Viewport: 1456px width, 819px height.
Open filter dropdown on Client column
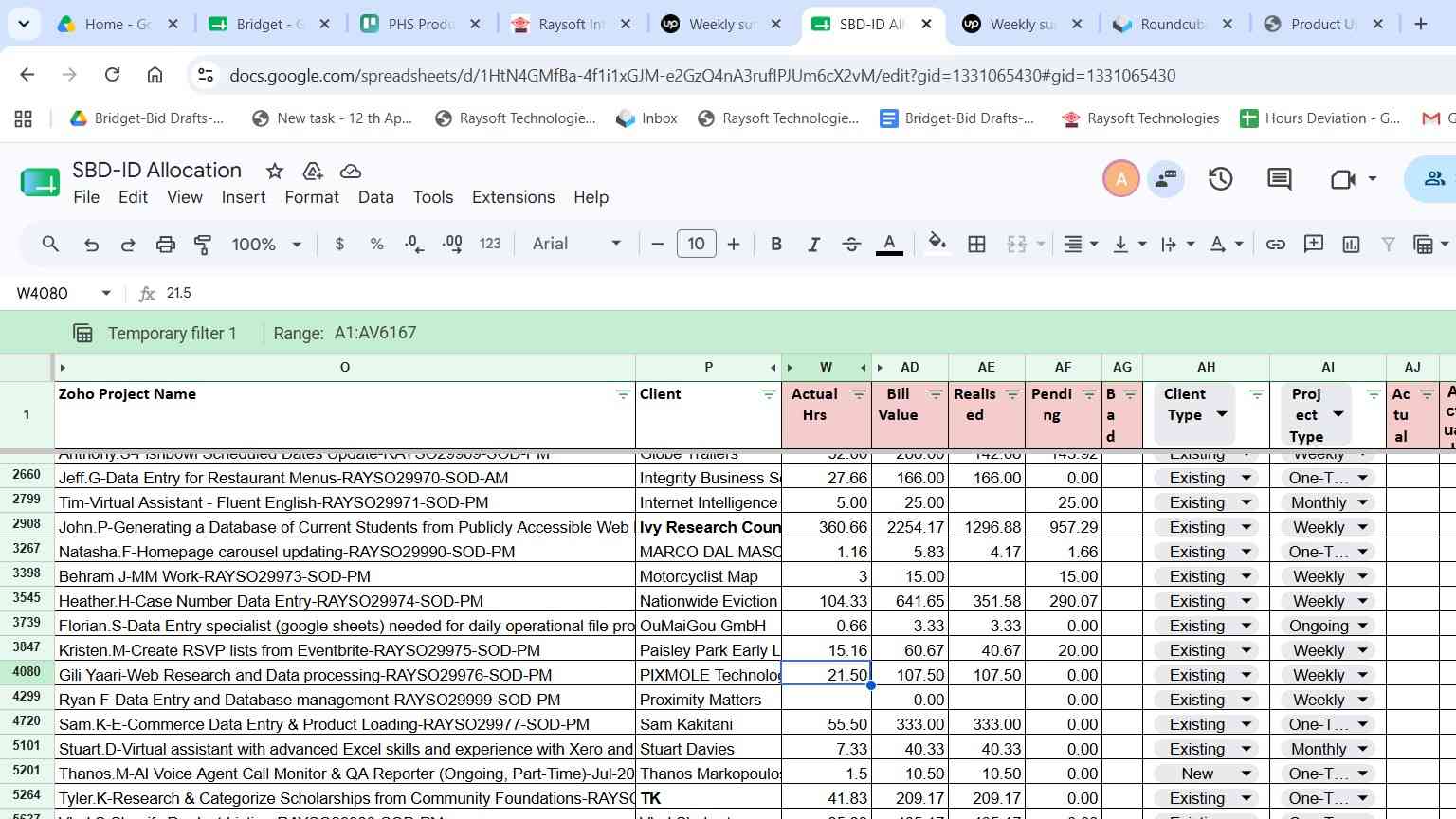768,394
